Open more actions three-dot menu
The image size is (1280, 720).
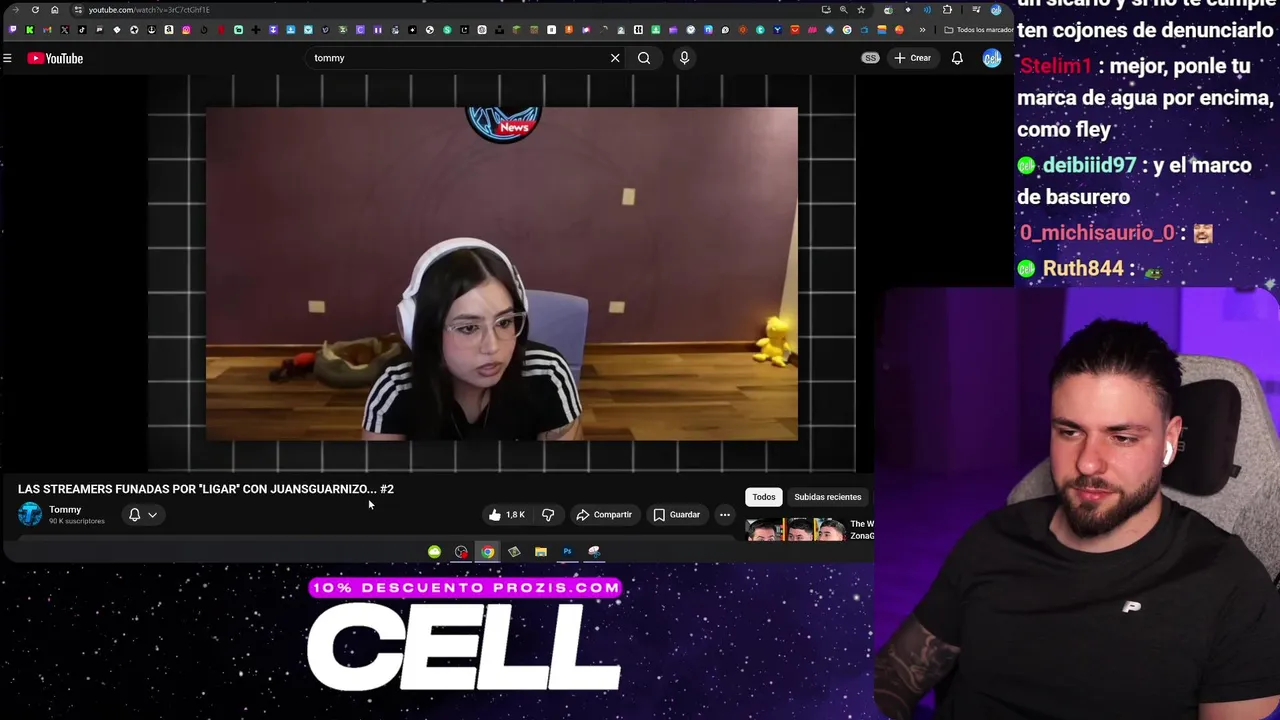[725, 515]
